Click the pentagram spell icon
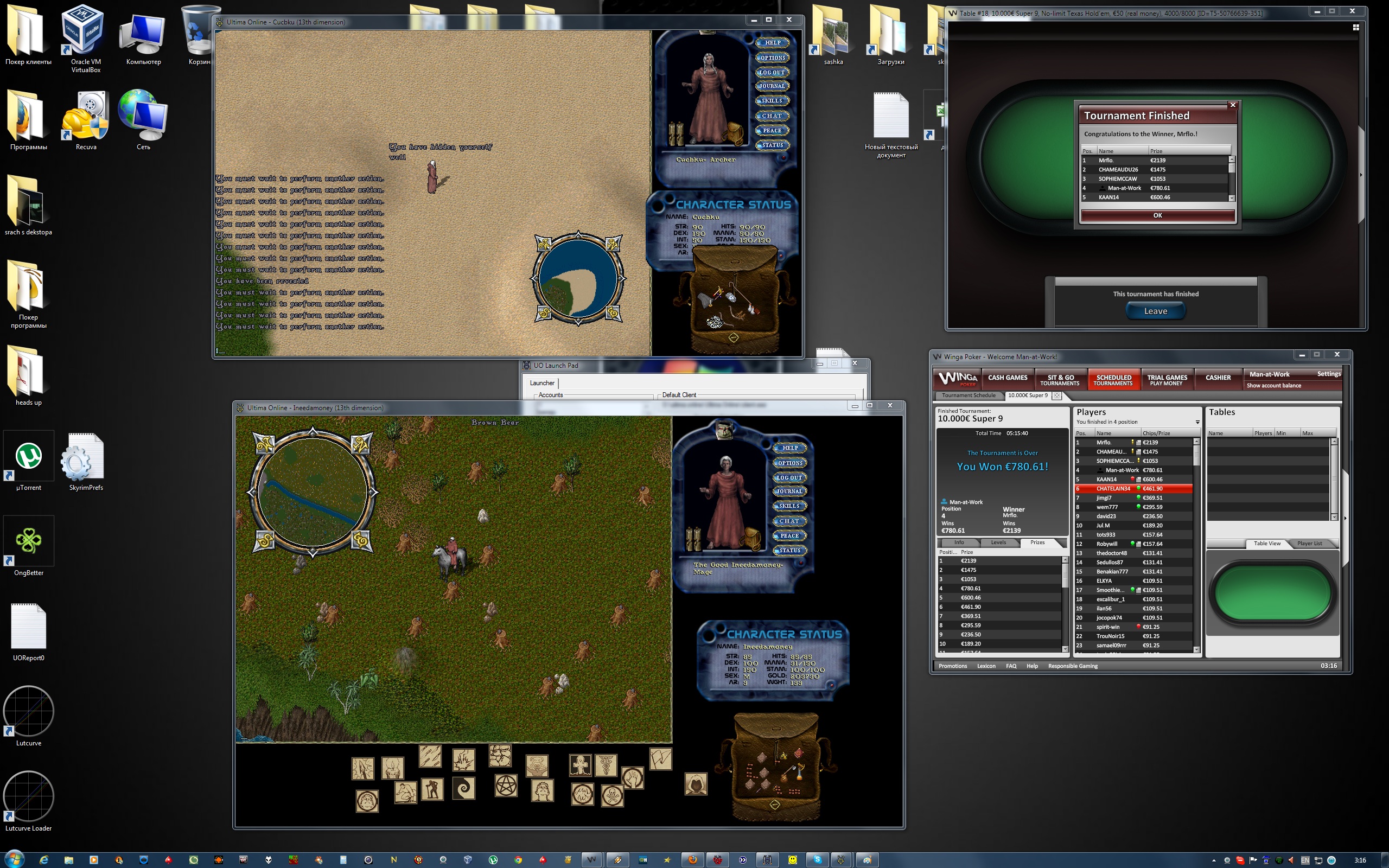Image resolution: width=1389 pixels, height=868 pixels. pyautogui.click(x=506, y=786)
